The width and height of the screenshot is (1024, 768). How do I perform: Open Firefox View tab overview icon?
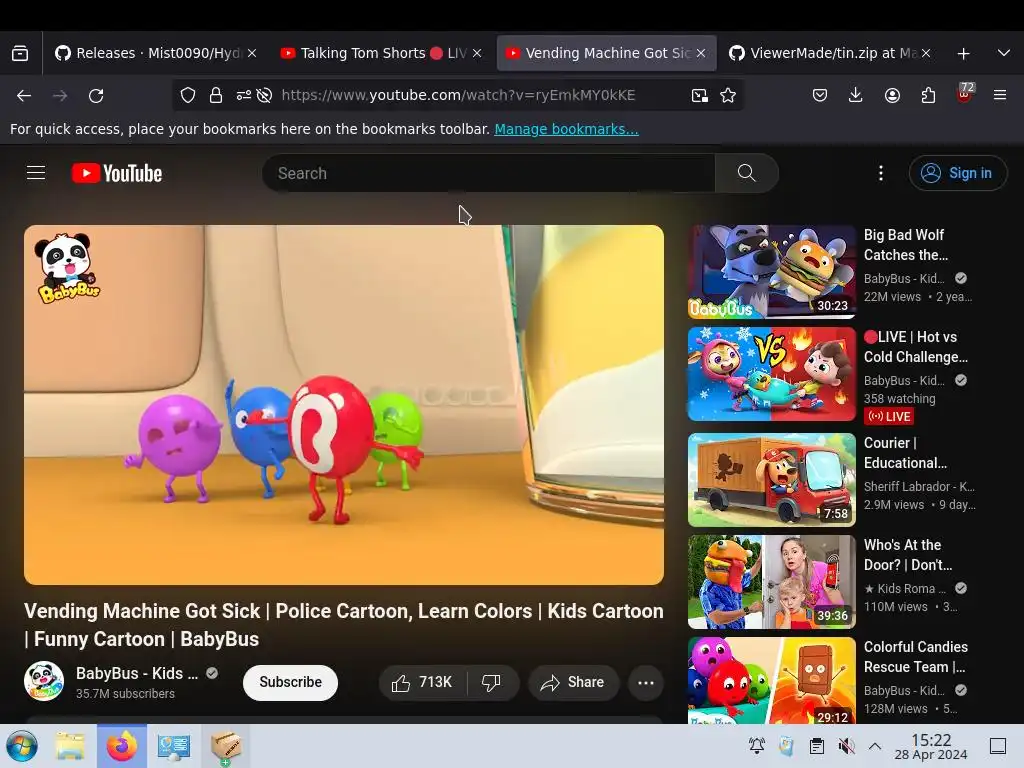point(20,53)
